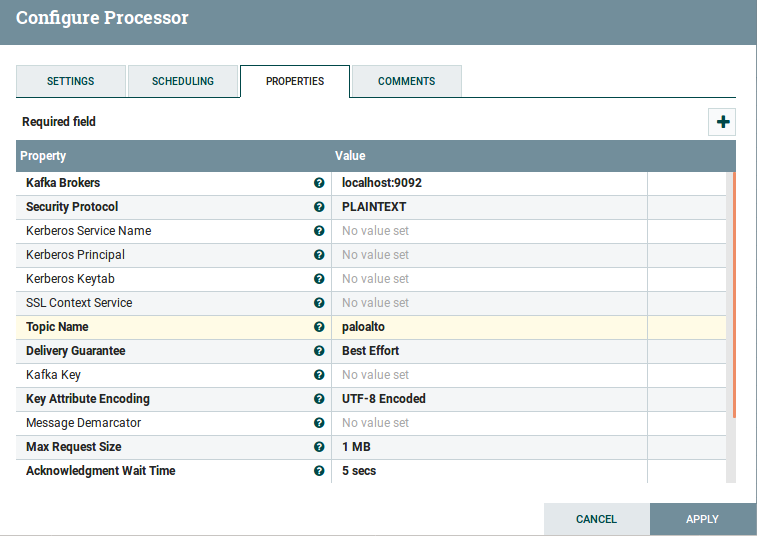This screenshot has height=536, width=757.
Task: Add a new property with plus button
Action: pyautogui.click(x=722, y=122)
